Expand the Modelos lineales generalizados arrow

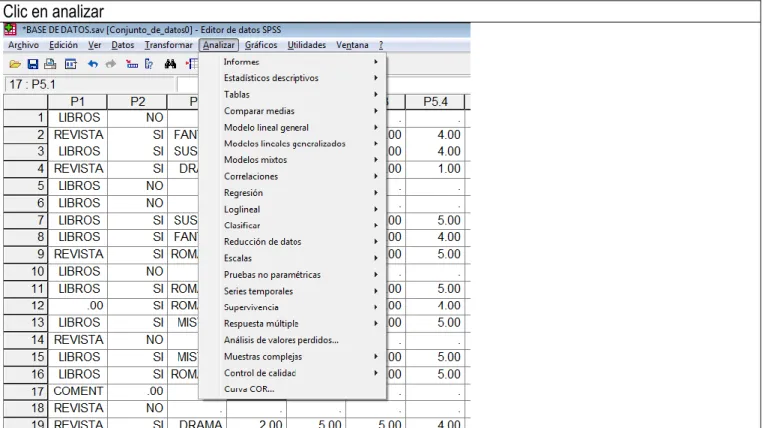point(376,143)
